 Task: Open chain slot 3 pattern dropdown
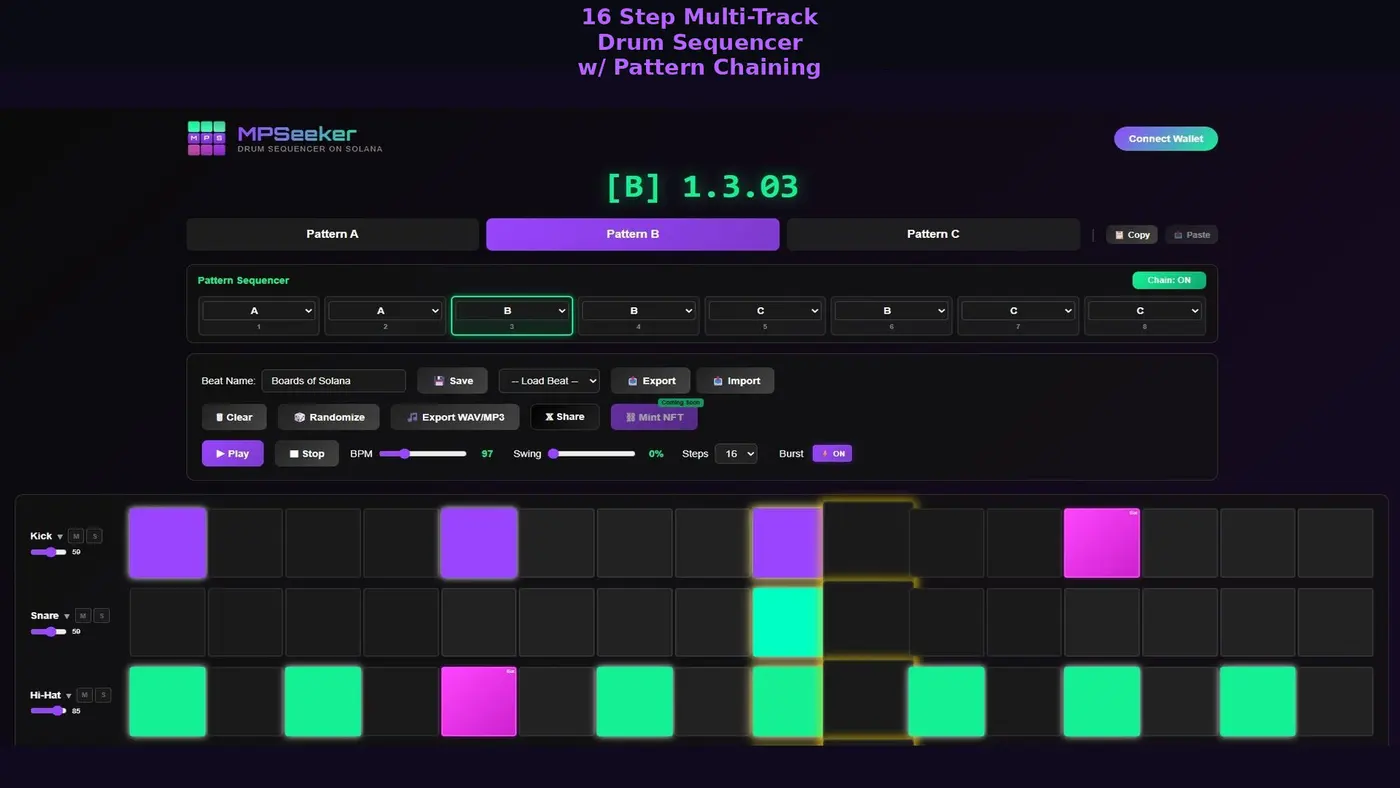coord(512,311)
